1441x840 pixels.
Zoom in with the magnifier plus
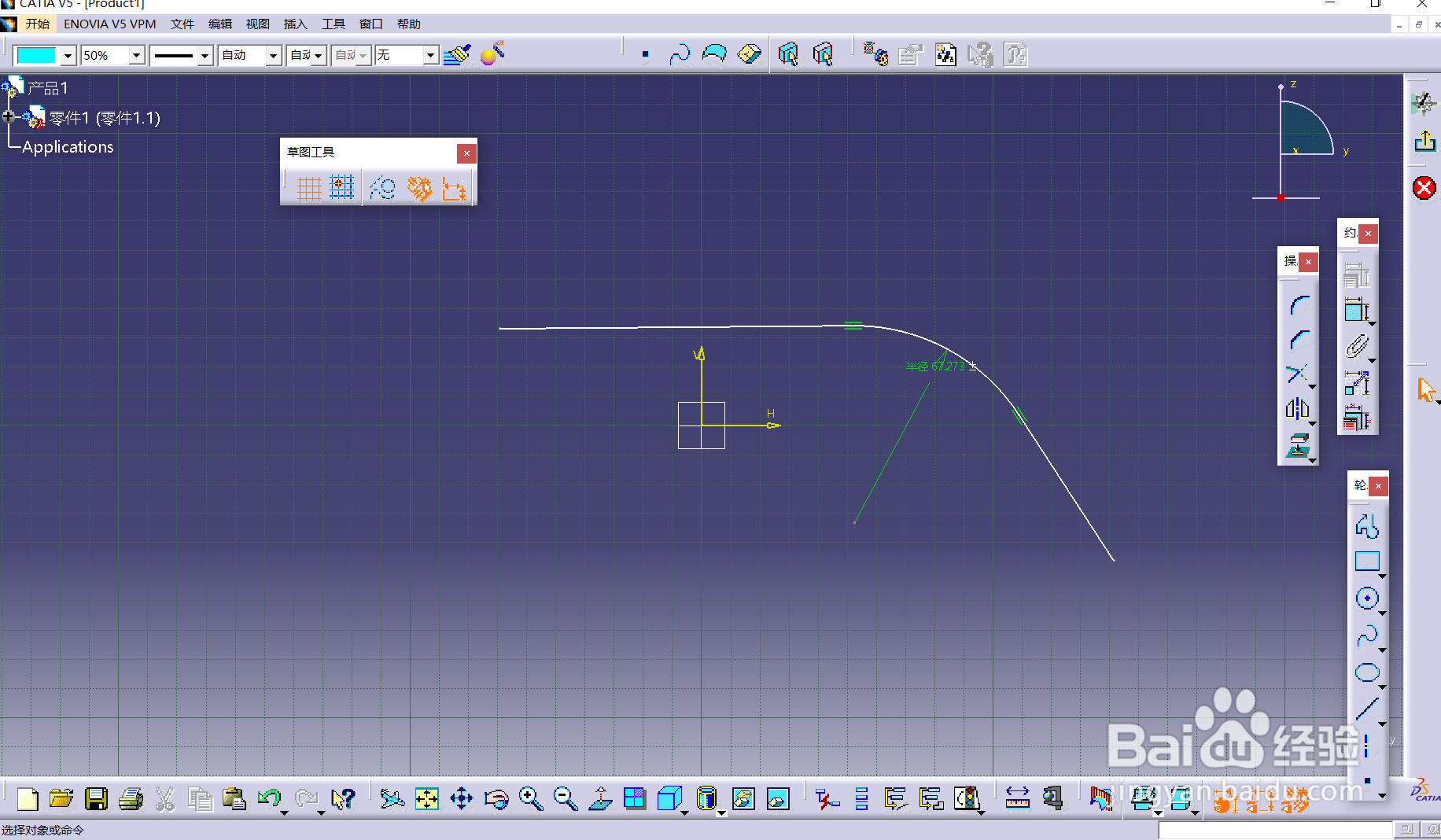pos(531,799)
